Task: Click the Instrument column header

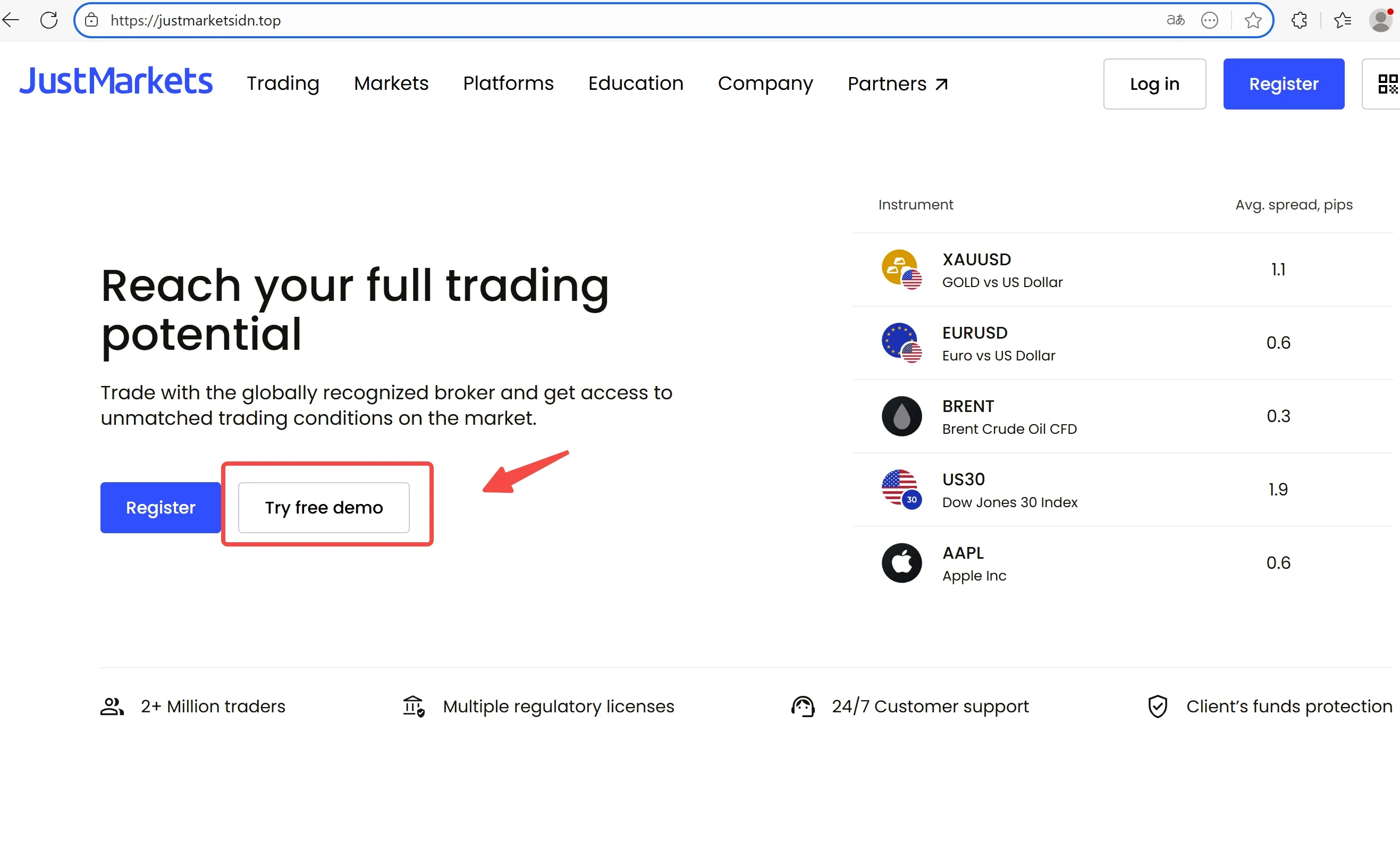Action: [x=916, y=205]
